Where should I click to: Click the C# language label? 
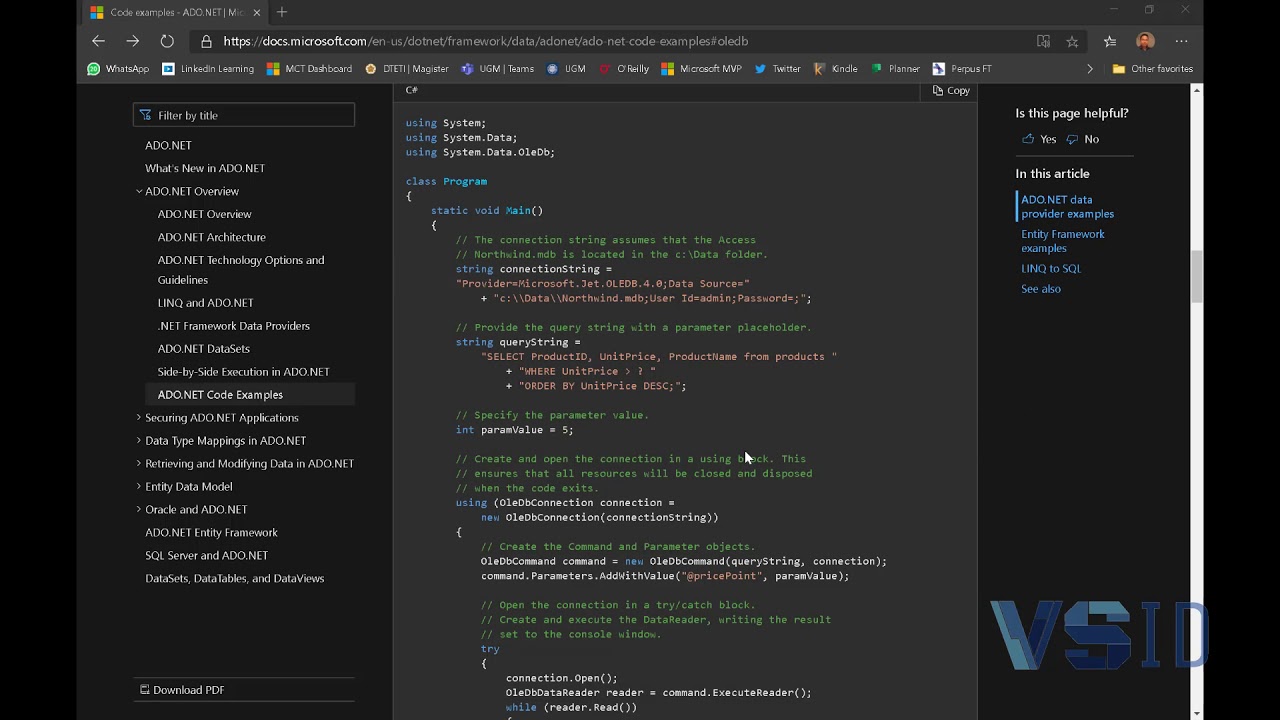pos(411,90)
